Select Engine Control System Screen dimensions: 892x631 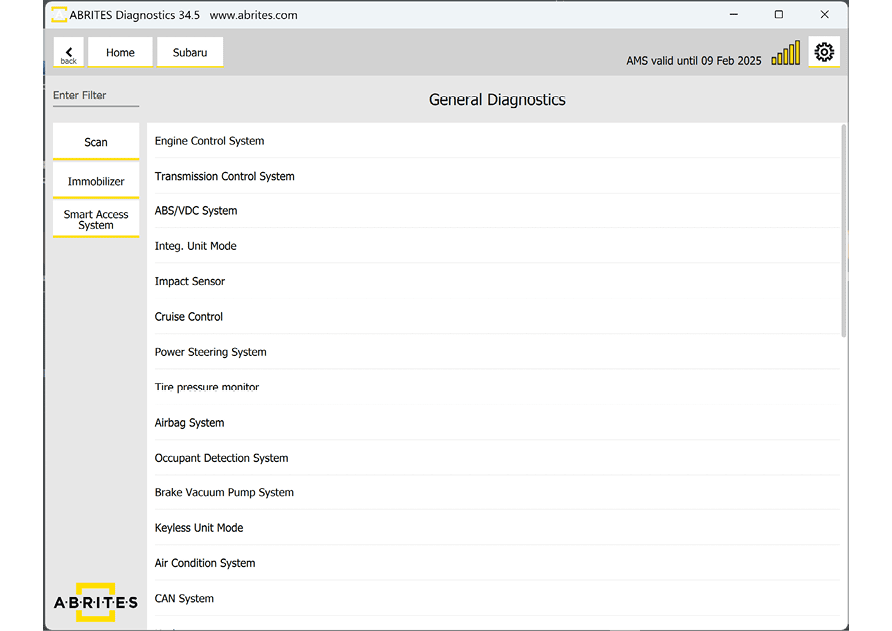click(209, 141)
